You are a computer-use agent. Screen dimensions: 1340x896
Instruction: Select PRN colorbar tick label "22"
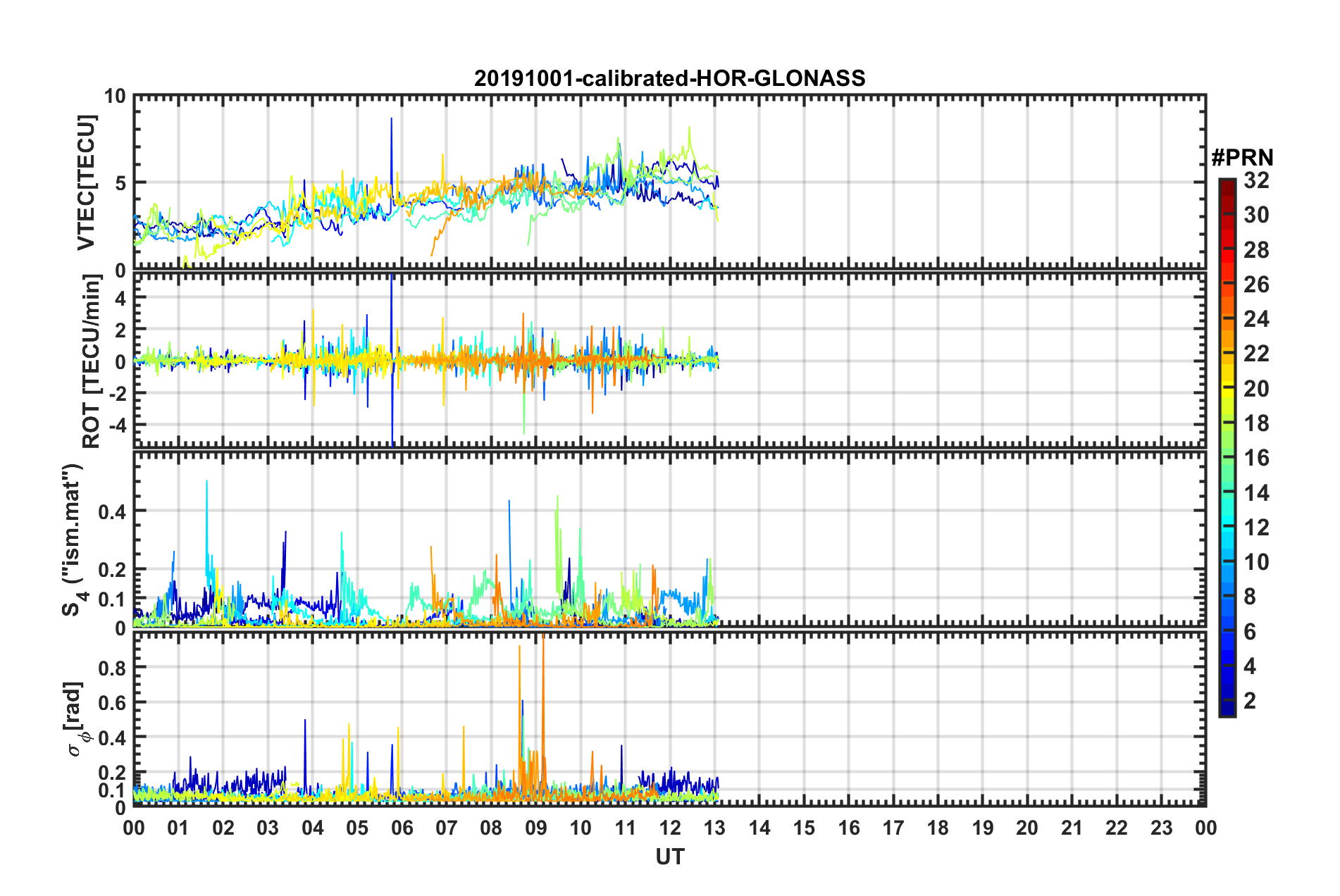[x=1256, y=354]
